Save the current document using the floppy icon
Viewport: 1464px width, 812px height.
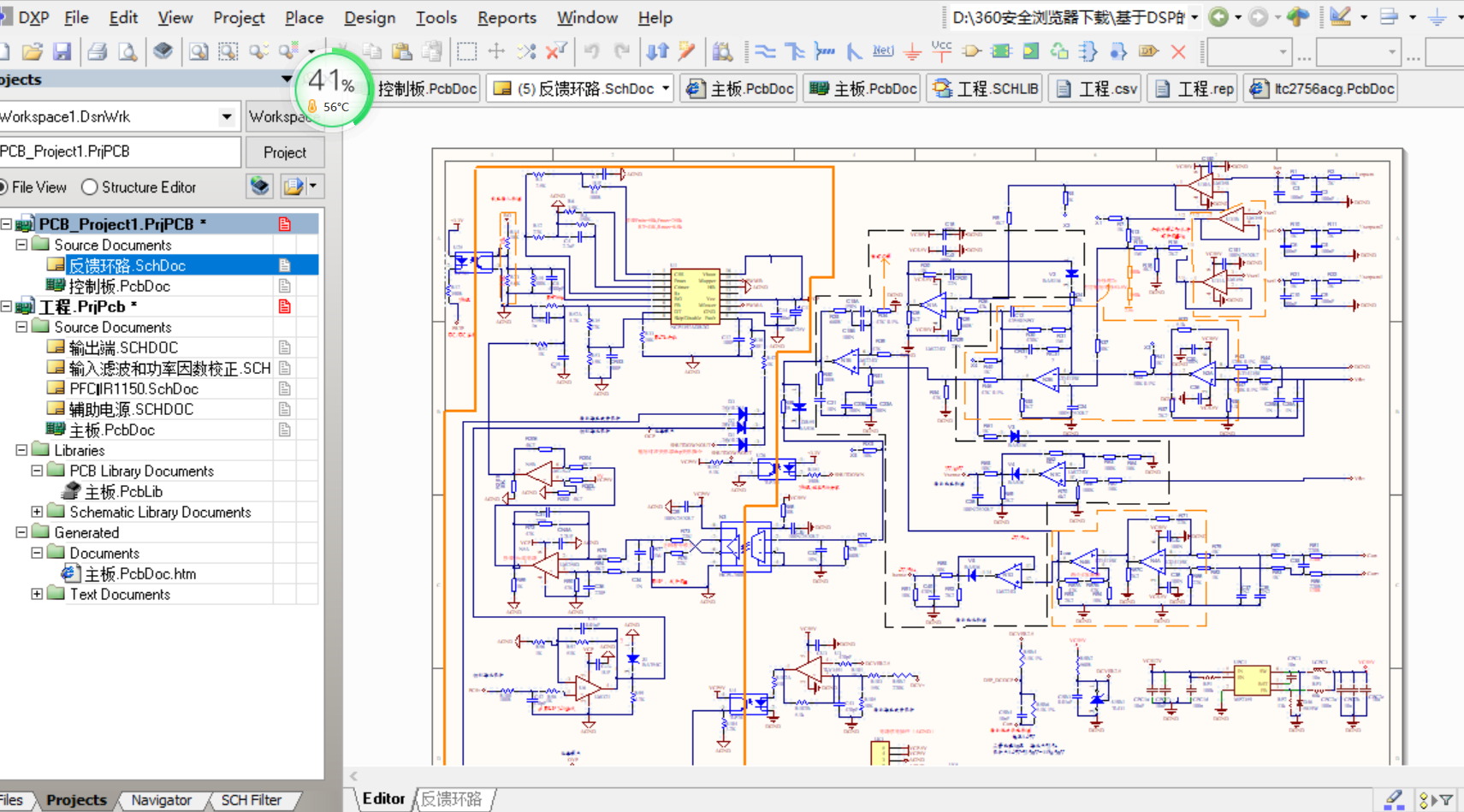(62, 52)
